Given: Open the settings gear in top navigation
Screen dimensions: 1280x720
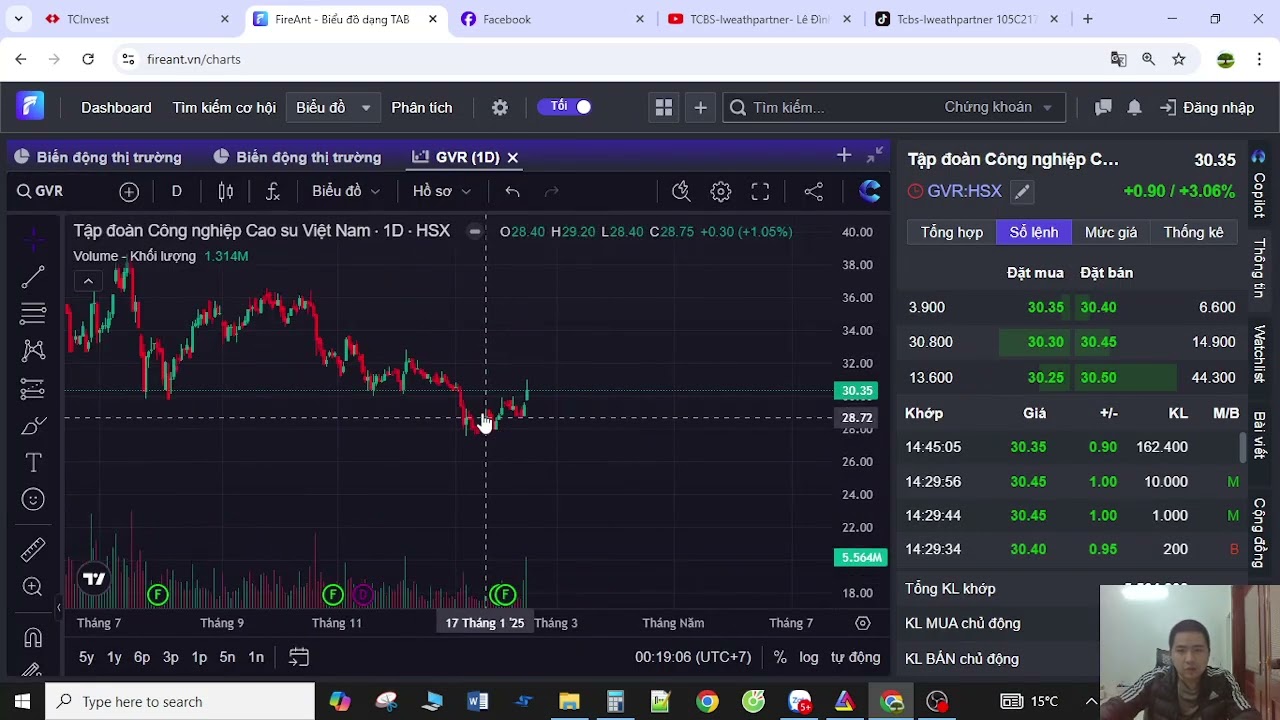Looking at the screenshot, I should [x=500, y=107].
